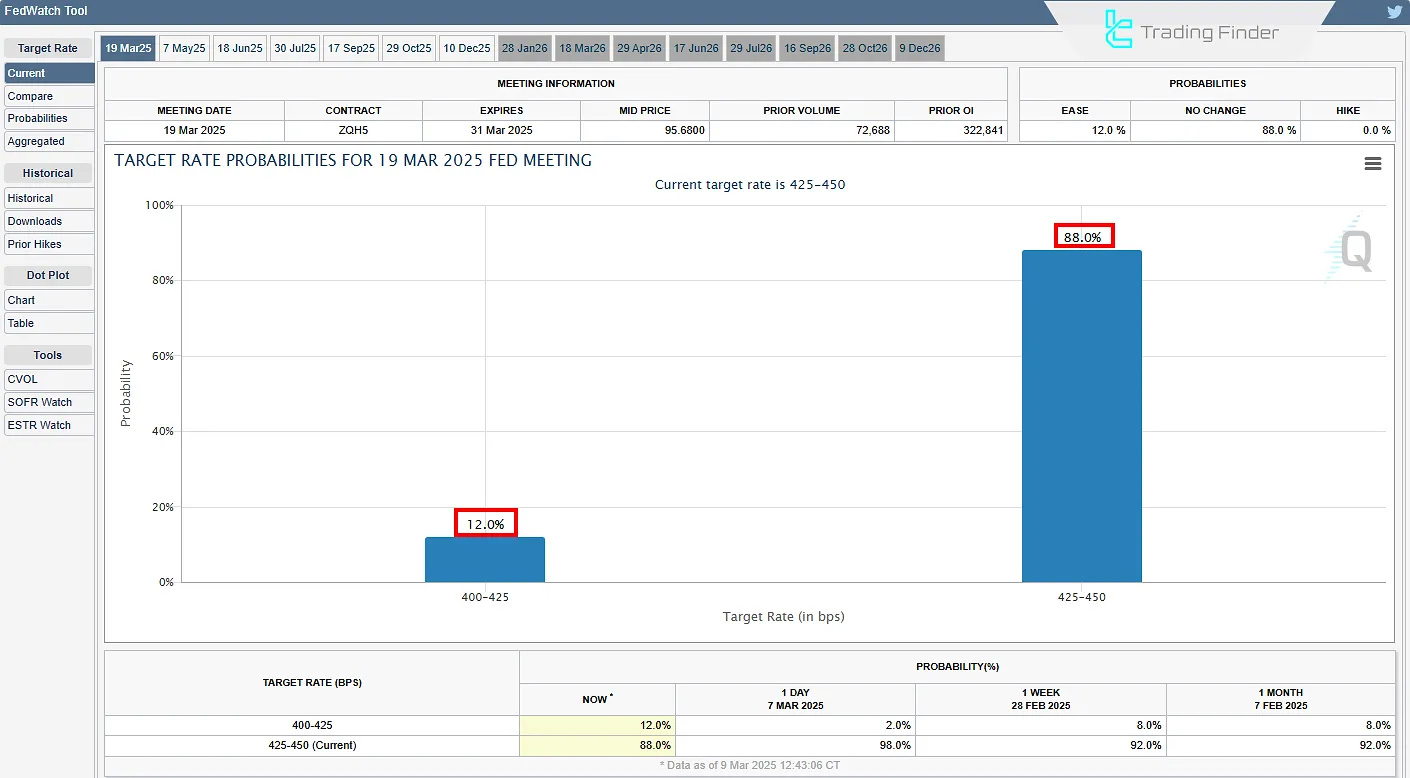The image size is (1410, 778).
Task: Select the 28 Jan26 meeting tab
Action: point(524,48)
